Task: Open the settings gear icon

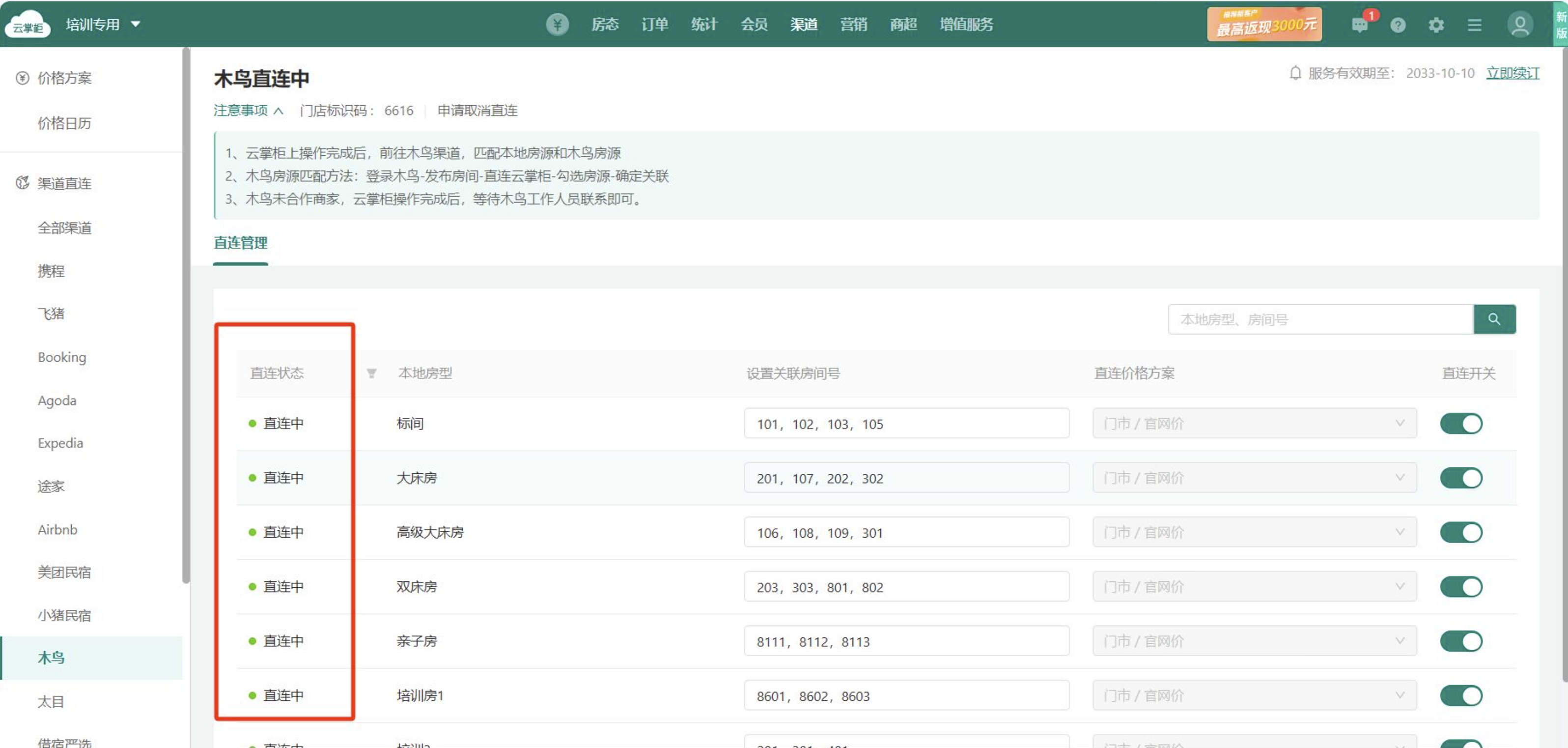Action: pos(1436,25)
